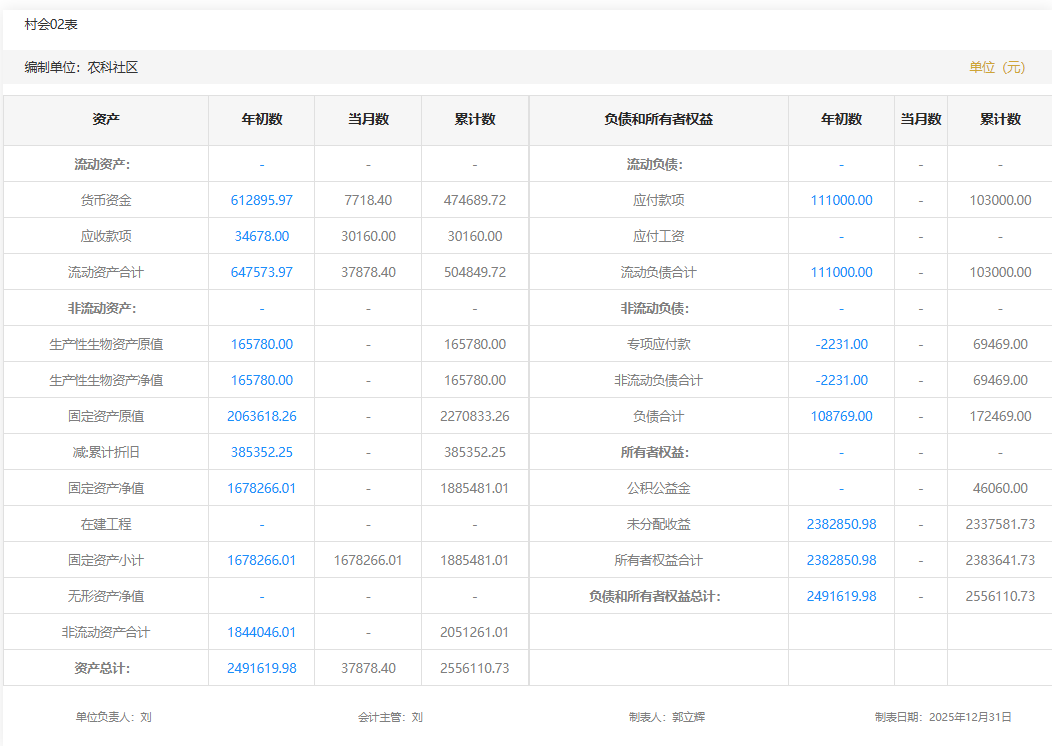Click 生产性生物资产原值 opening balance link
The image size is (1052, 746).
[x=261, y=344]
